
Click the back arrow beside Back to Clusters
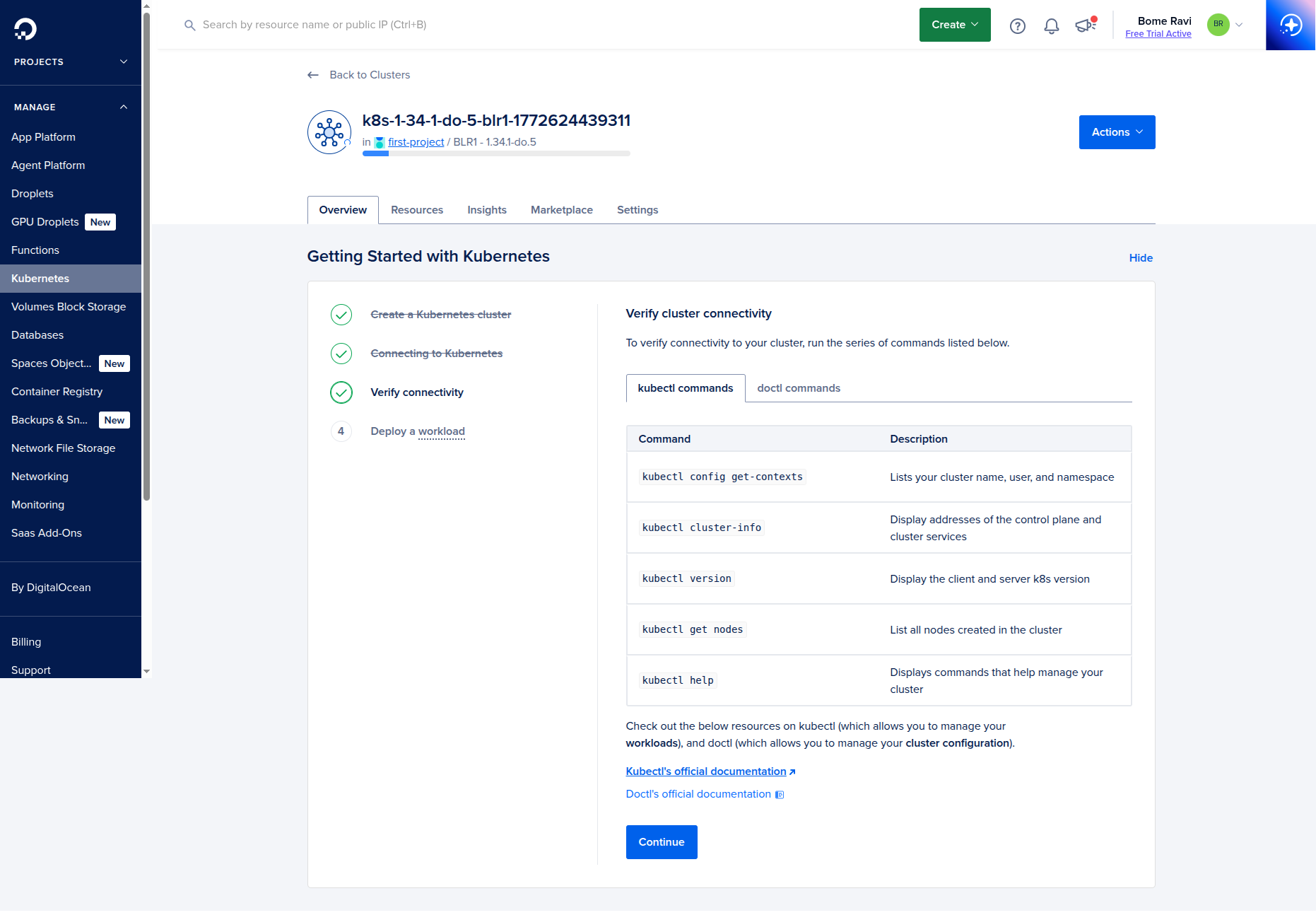point(313,75)
